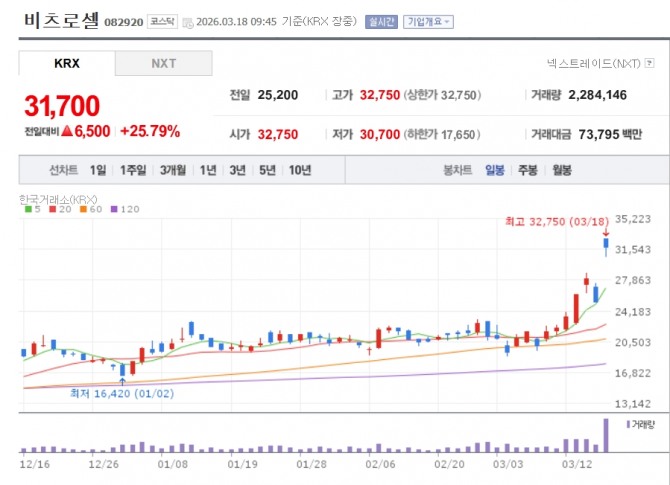Click the 코스닥 market badge

point(162,21)
